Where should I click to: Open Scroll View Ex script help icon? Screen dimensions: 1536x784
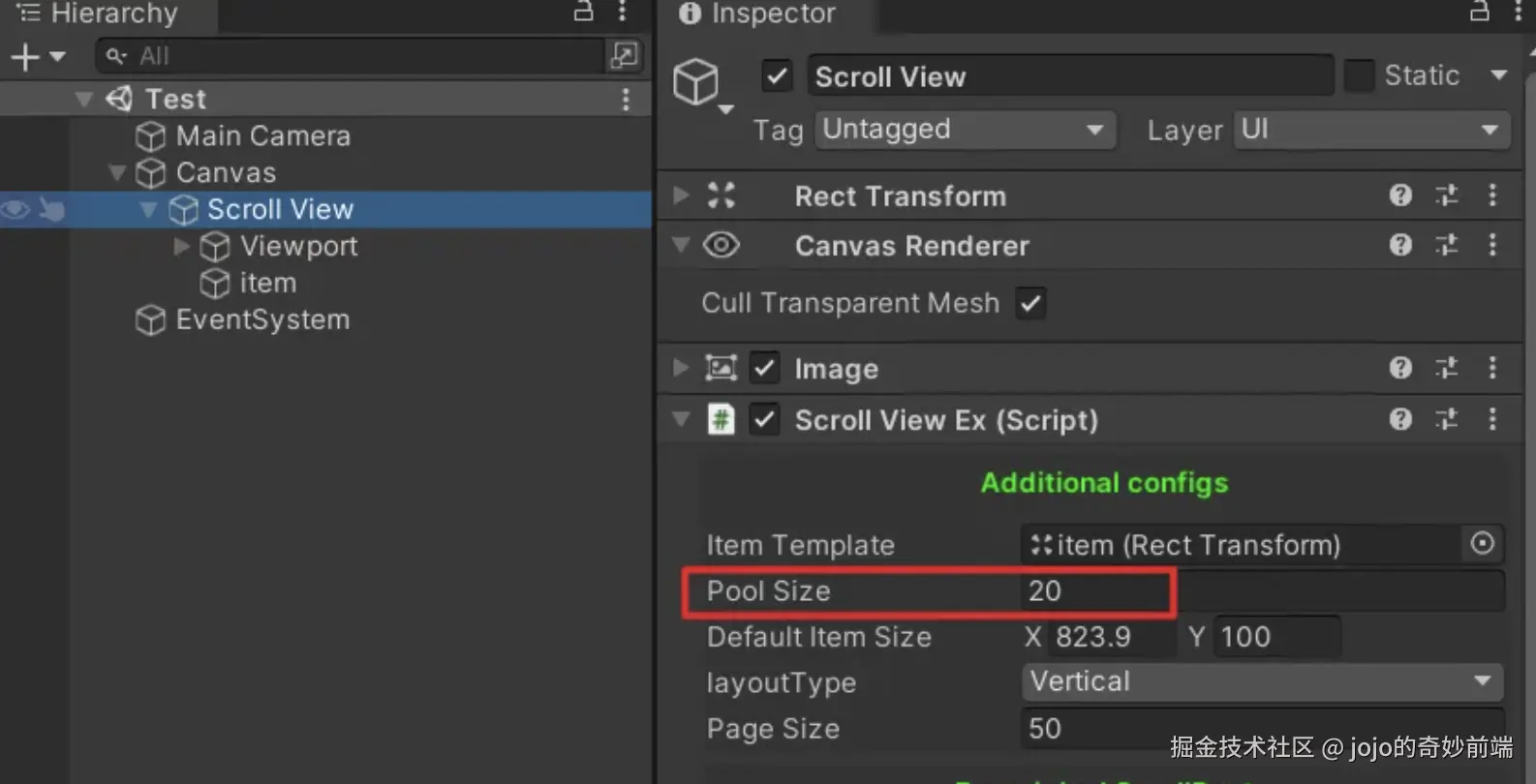(1399, 419)
